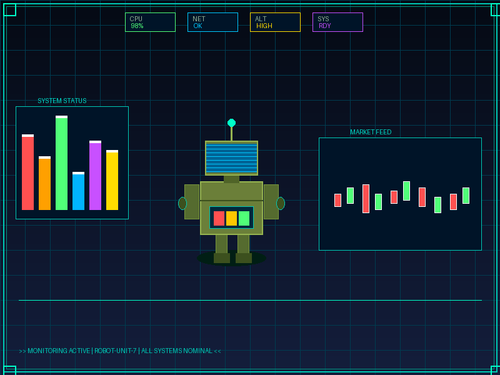Click the NET OK status box

pos(213,22)
